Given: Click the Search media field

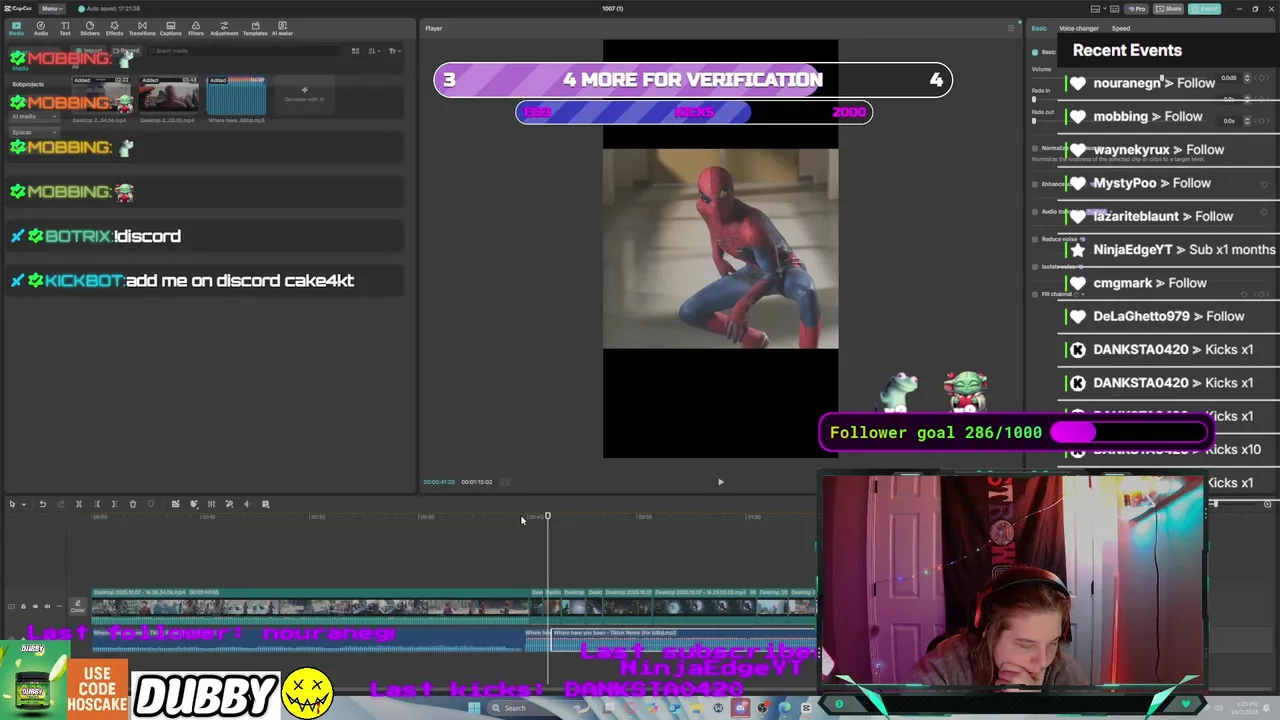Looking at the screenshot, I should (x=245, y=51).
